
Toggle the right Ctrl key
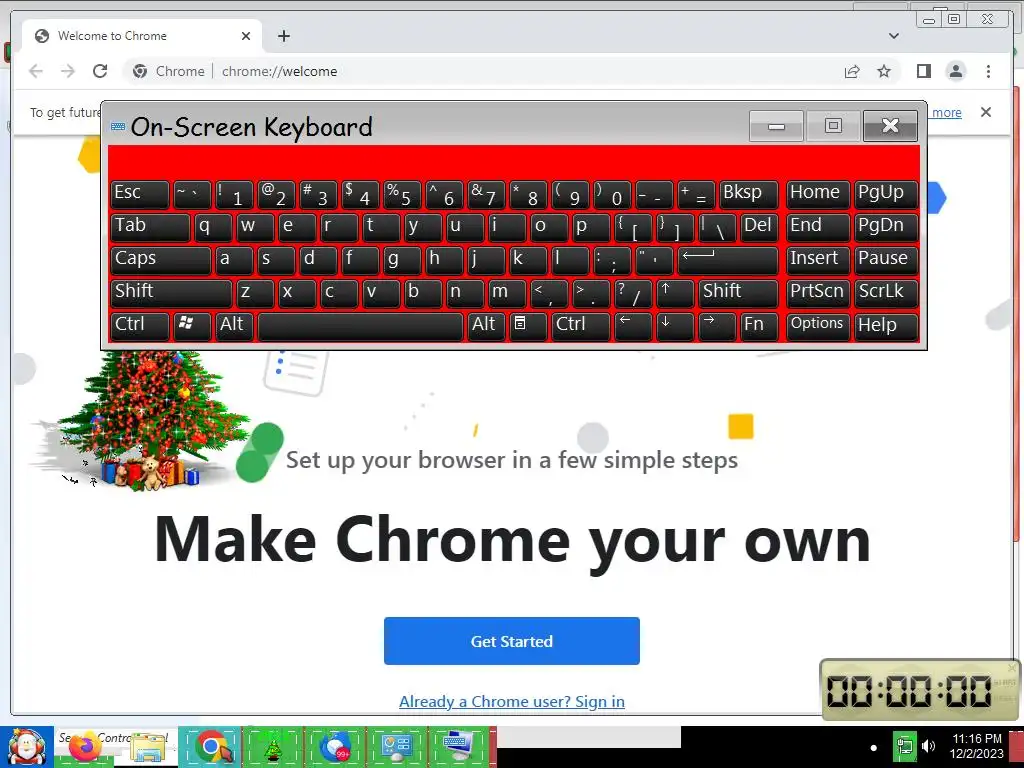581,326
